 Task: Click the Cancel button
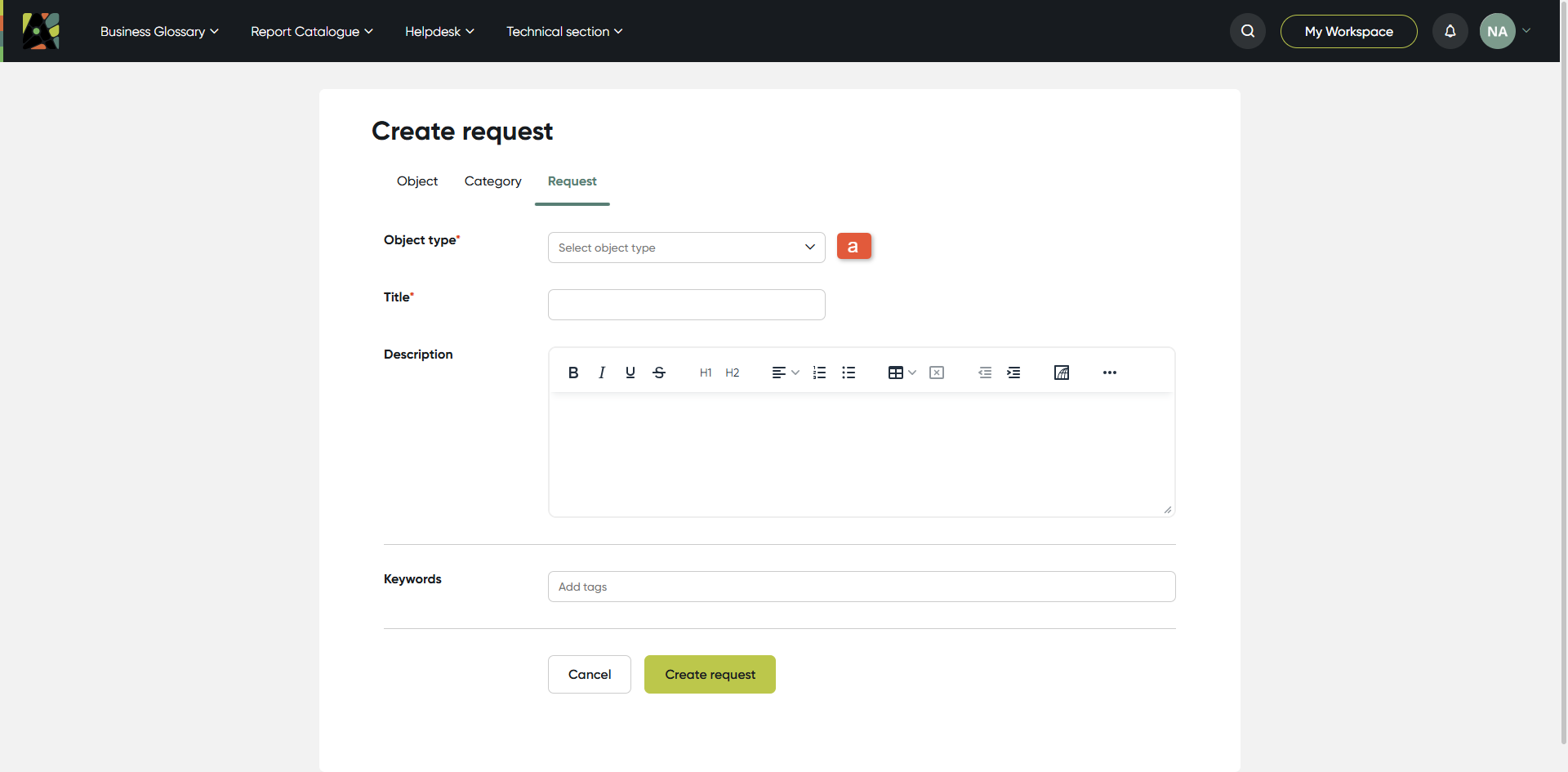click(590, 675)
